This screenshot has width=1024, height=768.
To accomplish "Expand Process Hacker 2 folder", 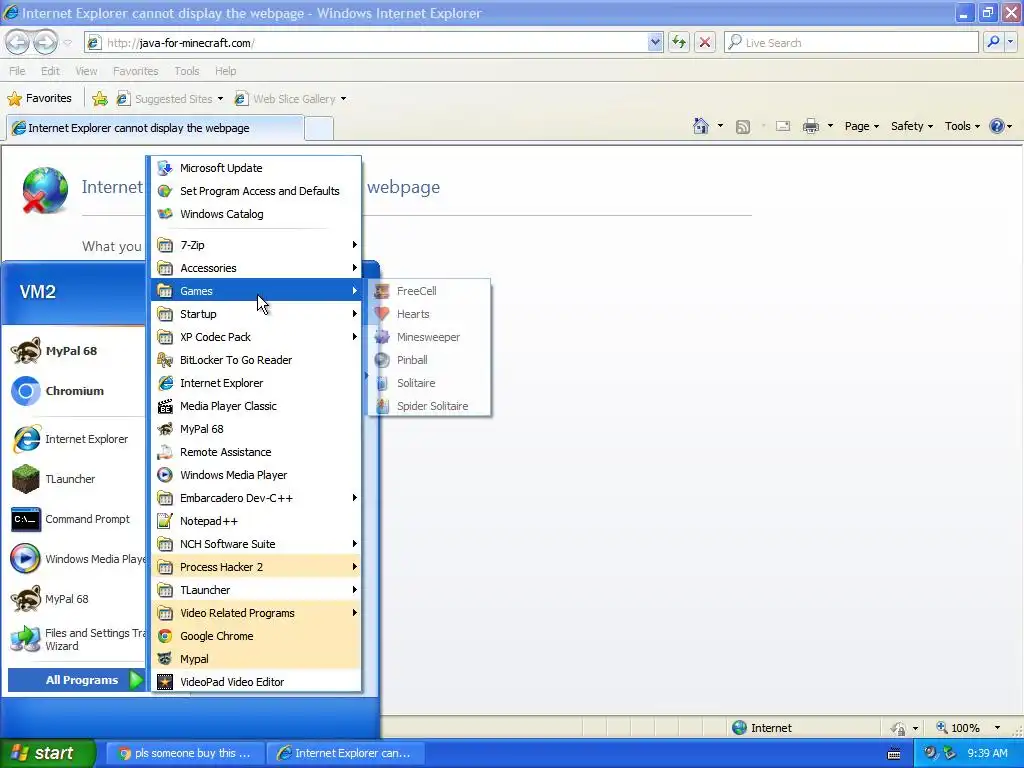I will pyautogui.click(x=256, y=567).
